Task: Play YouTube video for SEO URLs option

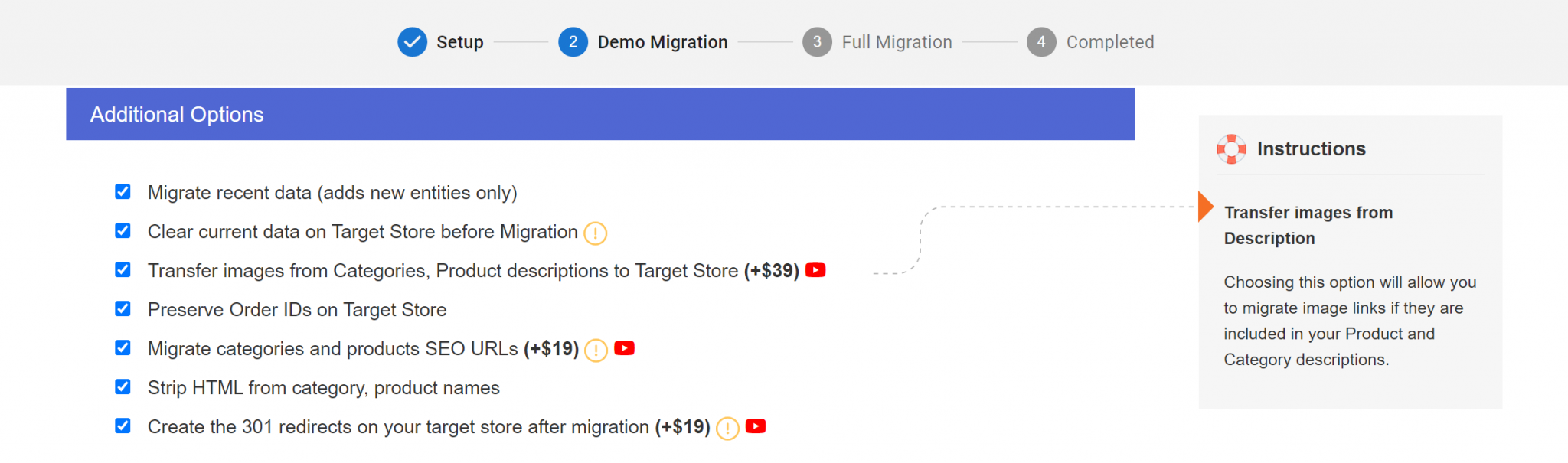Action: click(625, 348)
